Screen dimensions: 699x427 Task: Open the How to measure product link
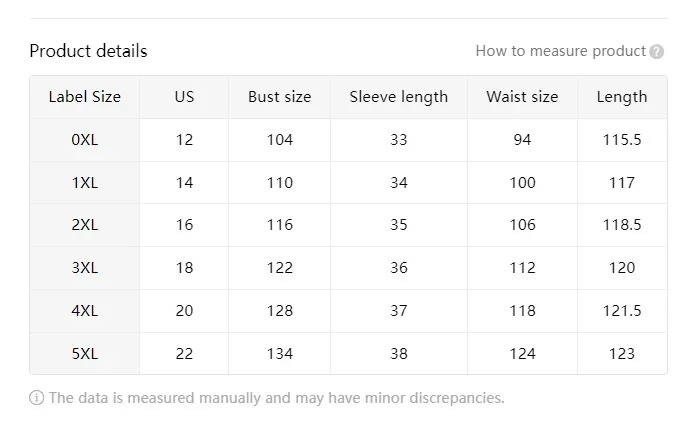point(560,51)
